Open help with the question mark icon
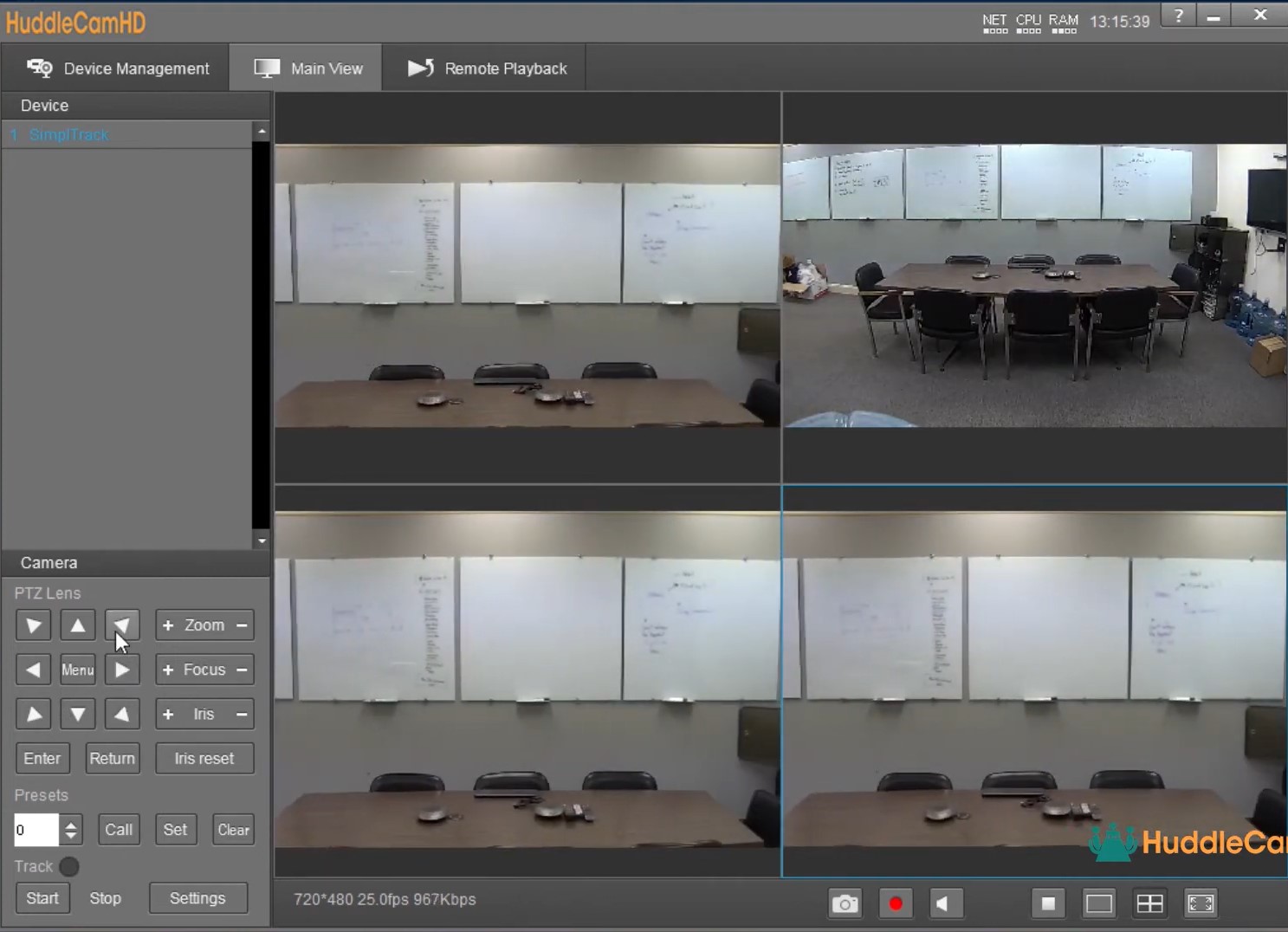The width and height of the screenshot is (1288, 932). [1177, 16]
